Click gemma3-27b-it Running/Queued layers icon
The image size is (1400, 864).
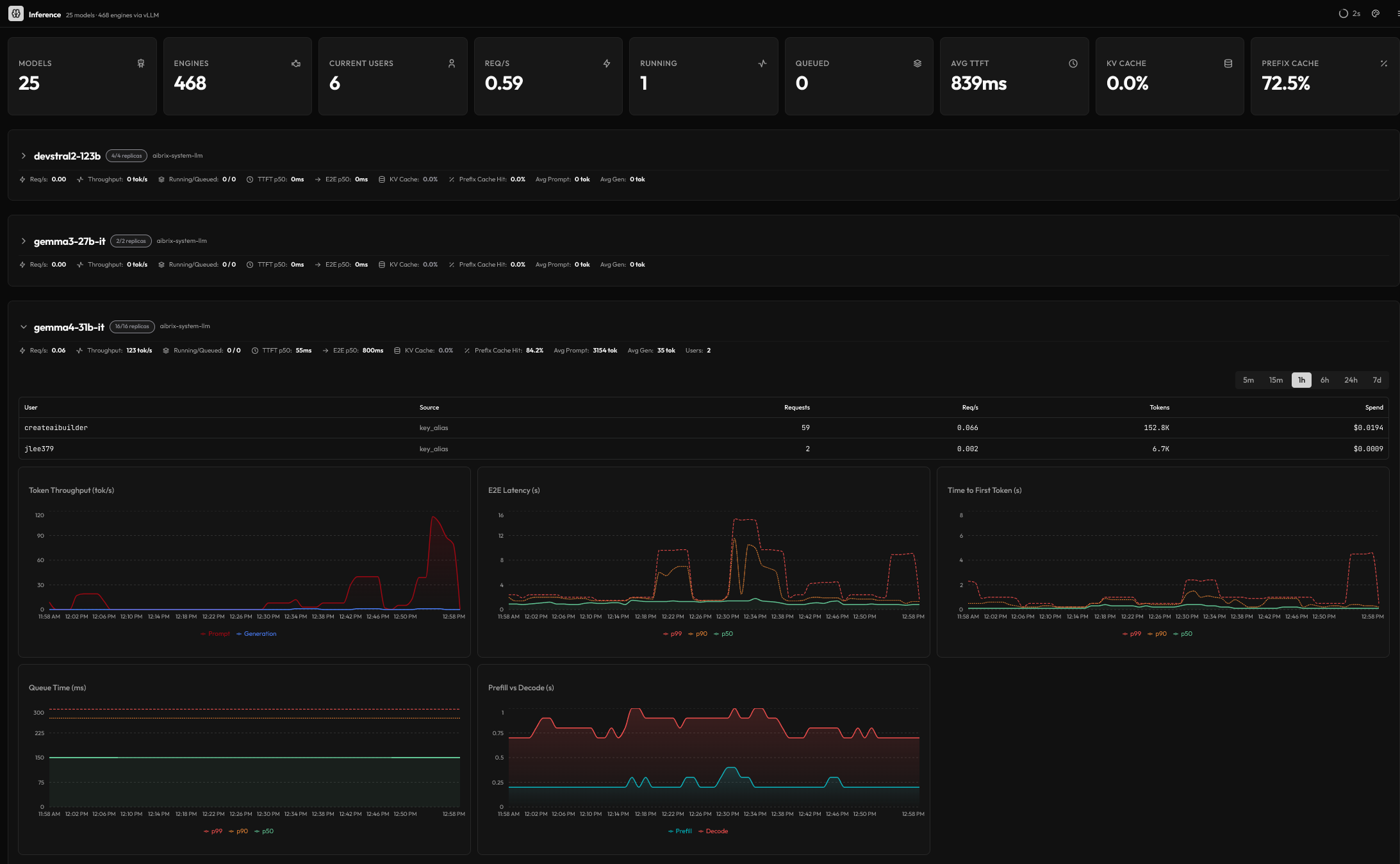tap(161, 265)
